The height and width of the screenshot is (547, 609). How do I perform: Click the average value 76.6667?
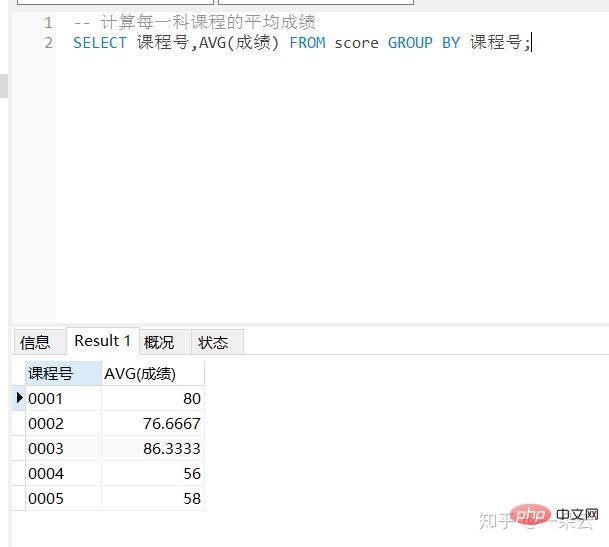point(153,423)
